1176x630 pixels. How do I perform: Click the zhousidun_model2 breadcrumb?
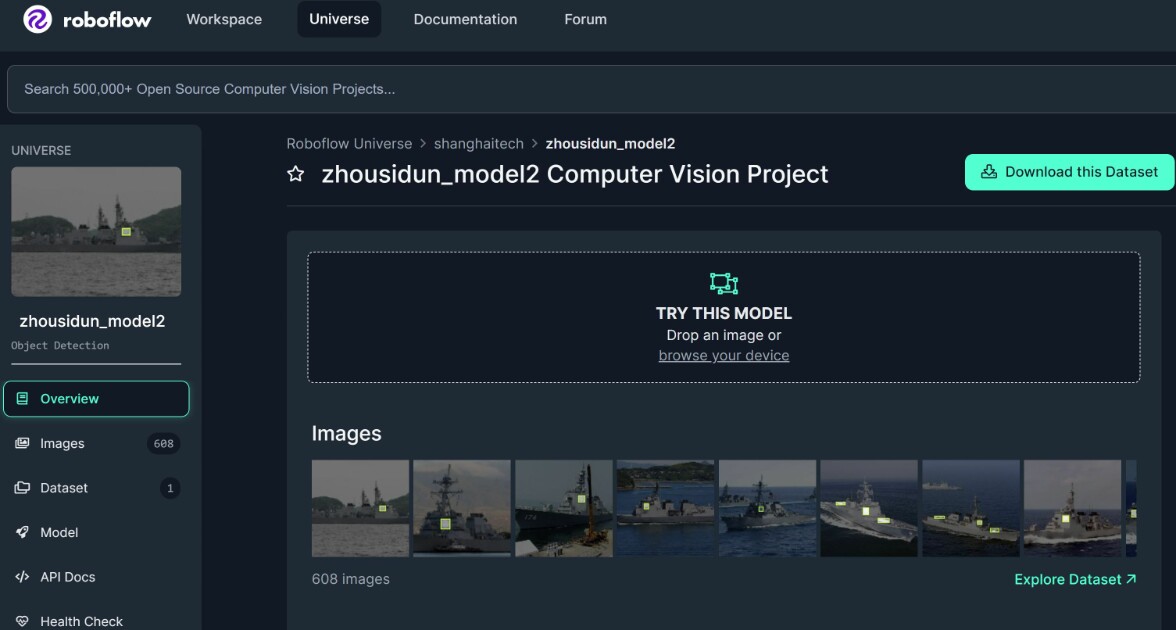(610, 143)
